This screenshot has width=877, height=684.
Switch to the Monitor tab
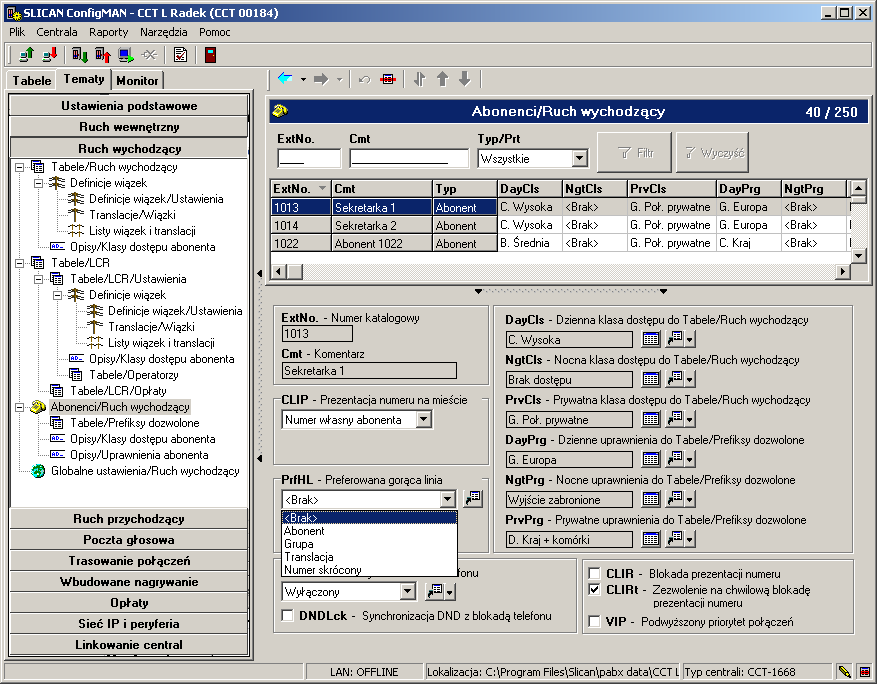pyautogui.click(x=138, y=81)
